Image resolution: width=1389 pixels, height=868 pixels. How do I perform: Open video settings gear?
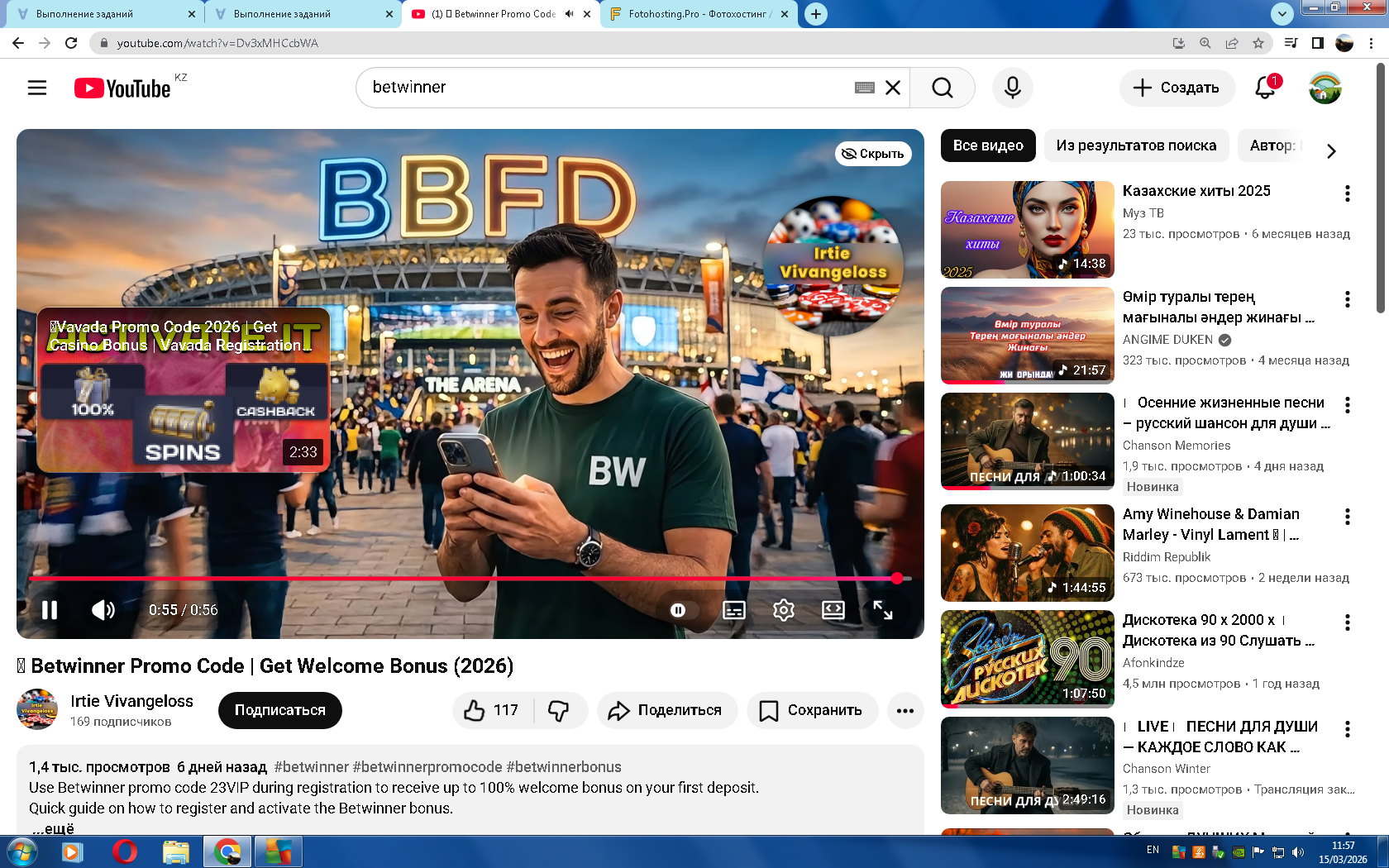(x=783, y=610)
